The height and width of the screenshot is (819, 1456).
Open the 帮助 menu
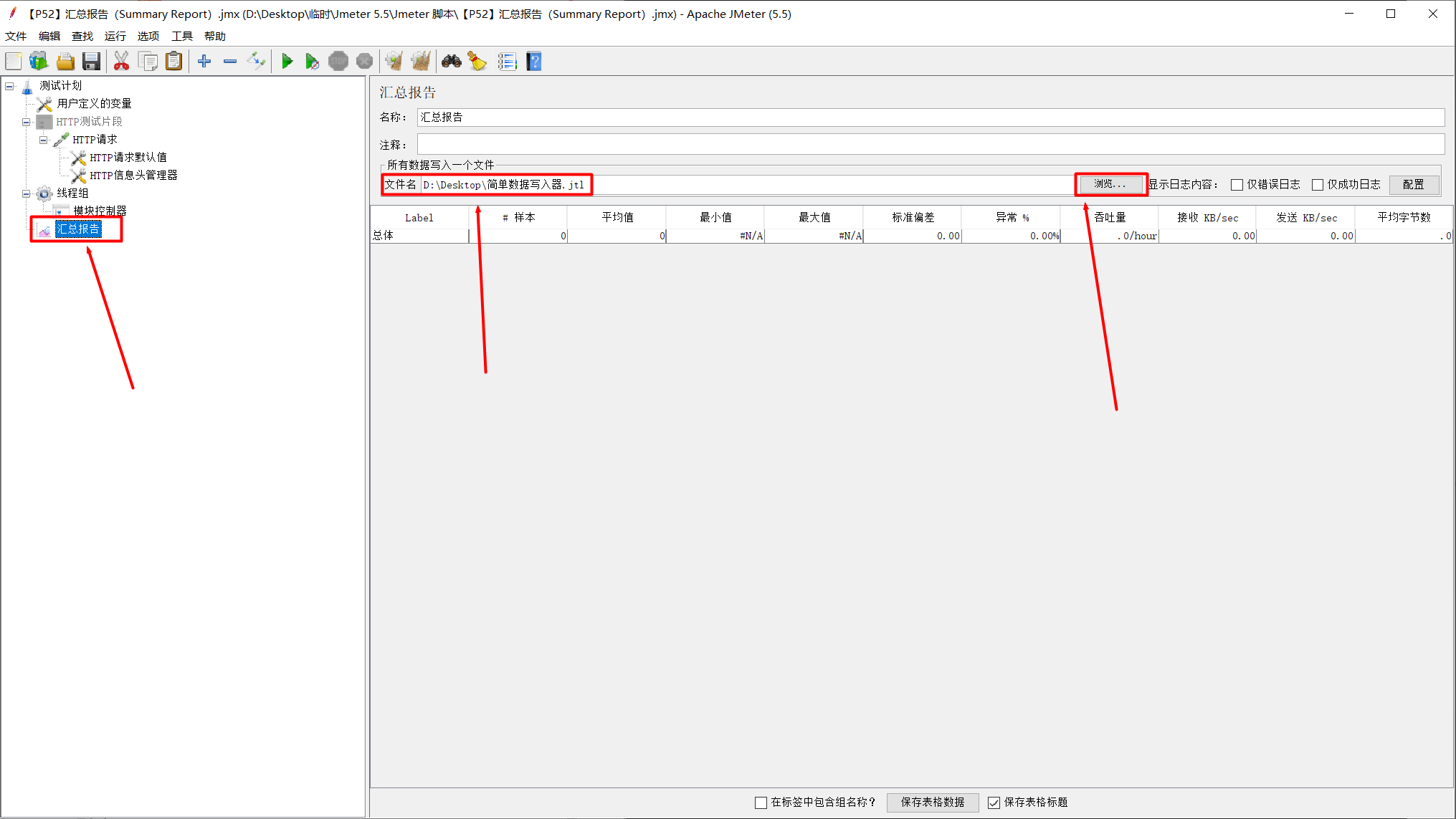(215, 36)
